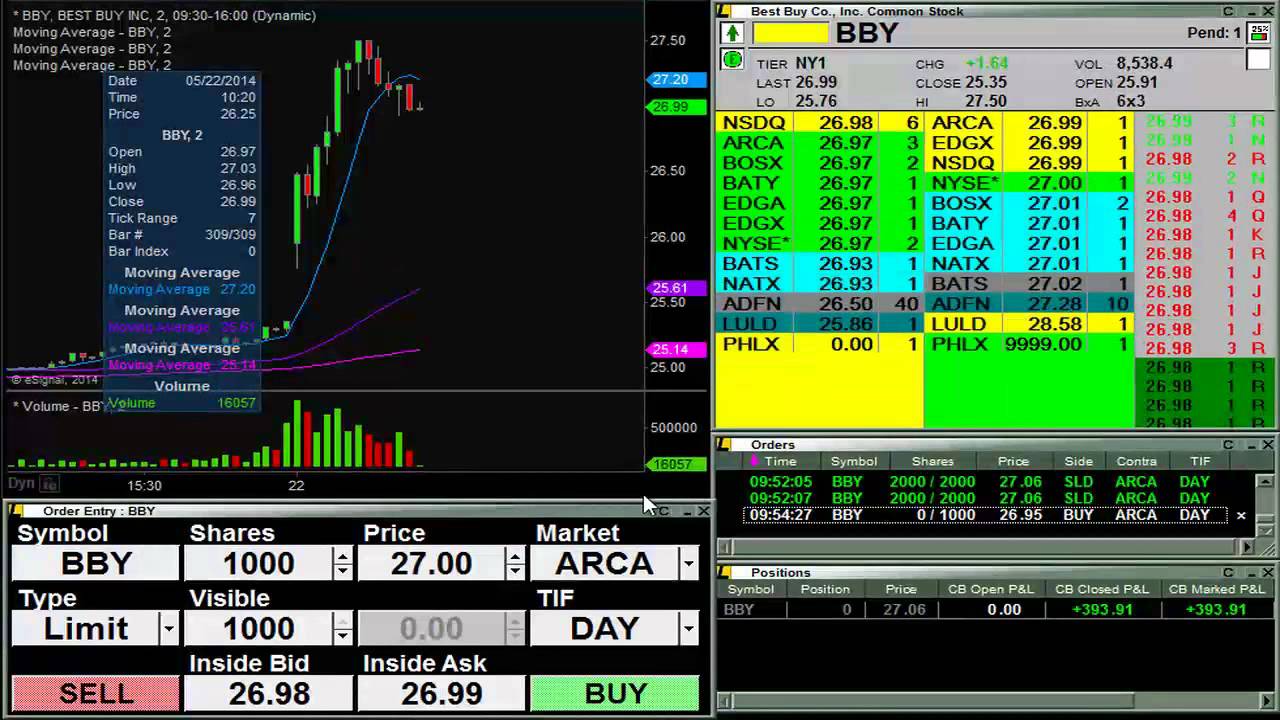The image size is (1280, 720).
Task: Click the C button in the Orders title bar
Action: point(1228,444)
